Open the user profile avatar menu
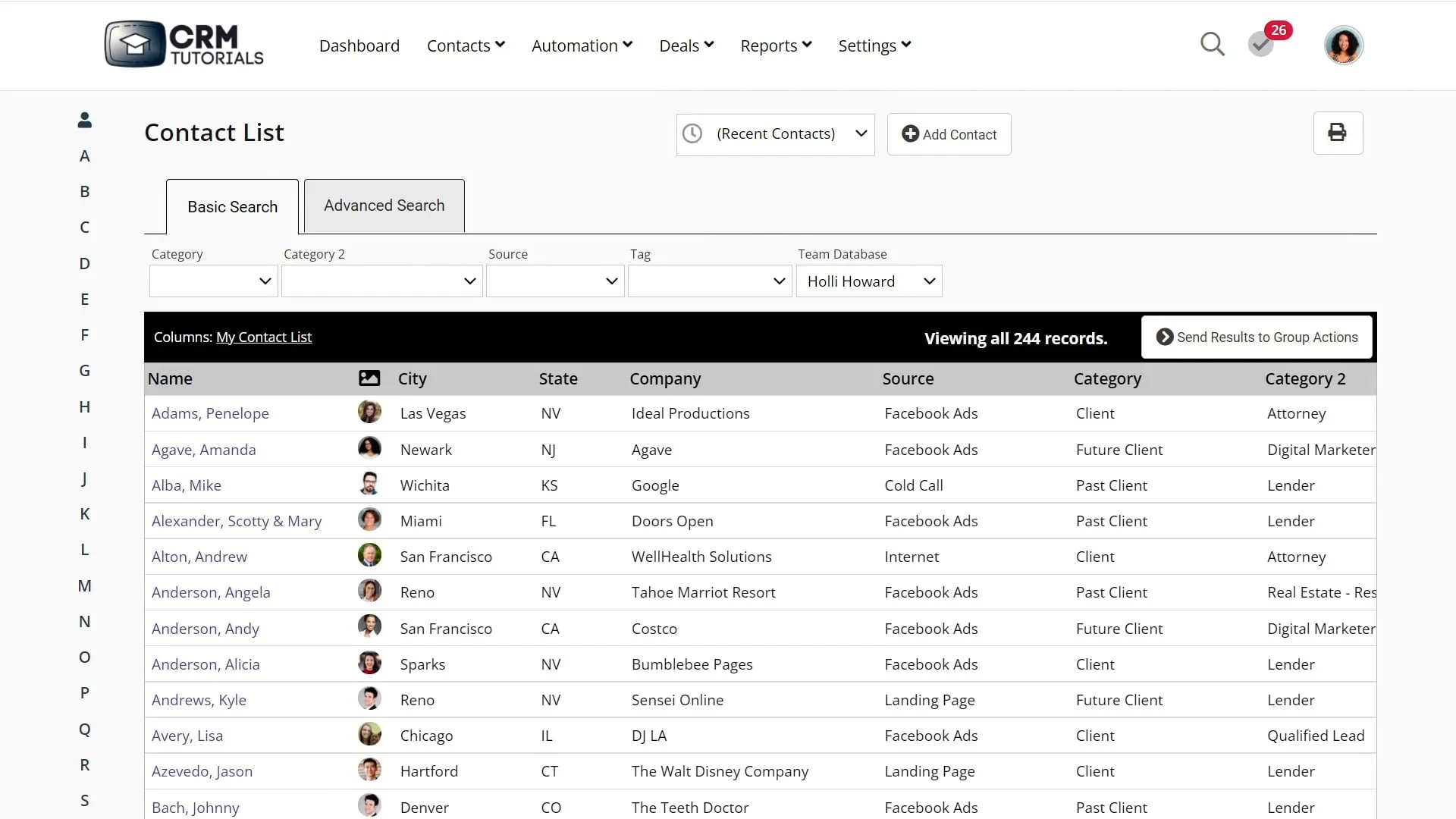 pyautogui.click(x=1343, y=45)
